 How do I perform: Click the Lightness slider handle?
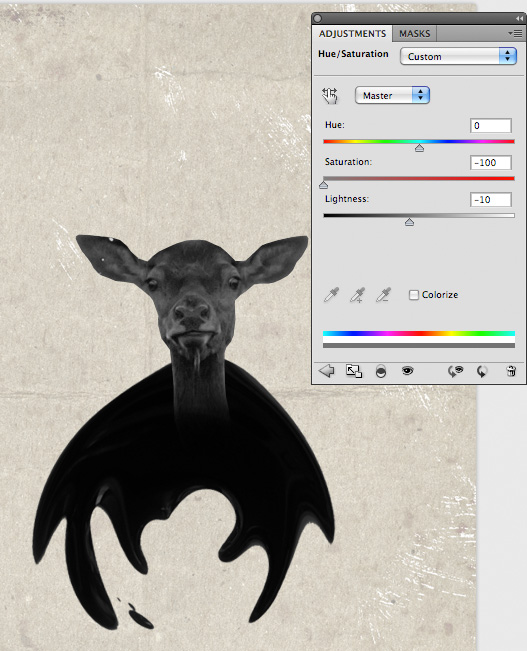click(409, 222)
